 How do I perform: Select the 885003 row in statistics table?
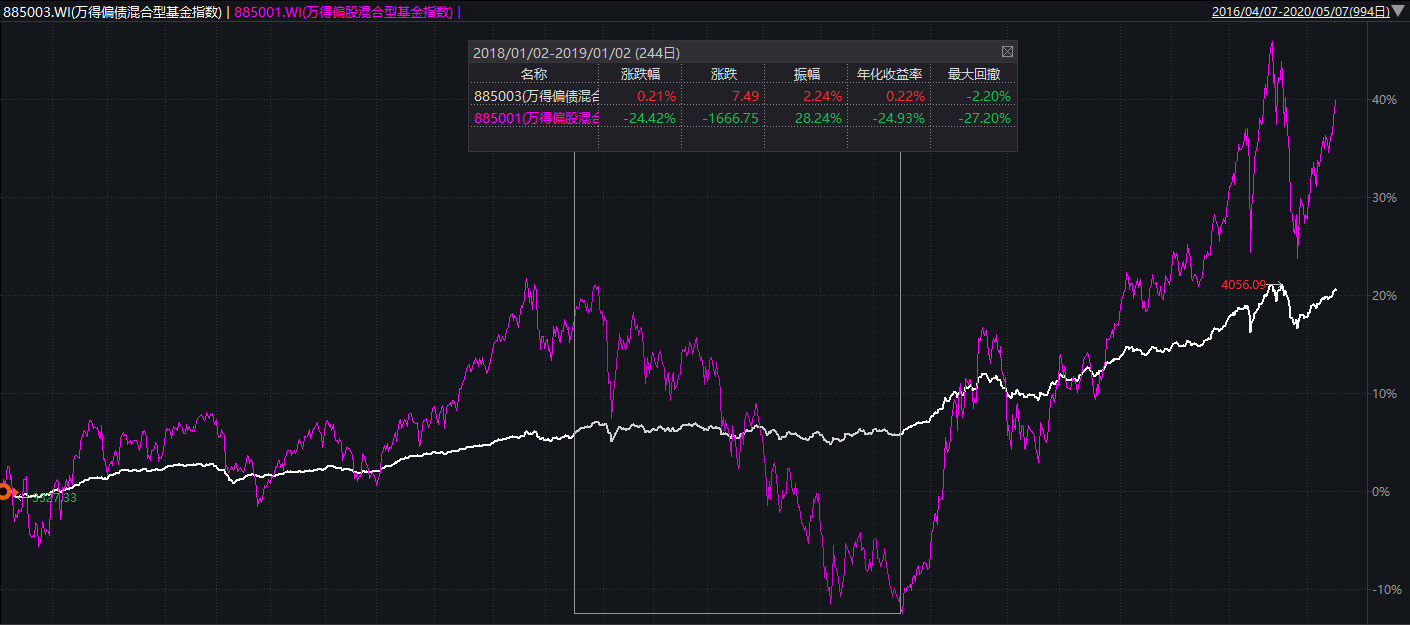pyautogui.click(x=536, y=96)
